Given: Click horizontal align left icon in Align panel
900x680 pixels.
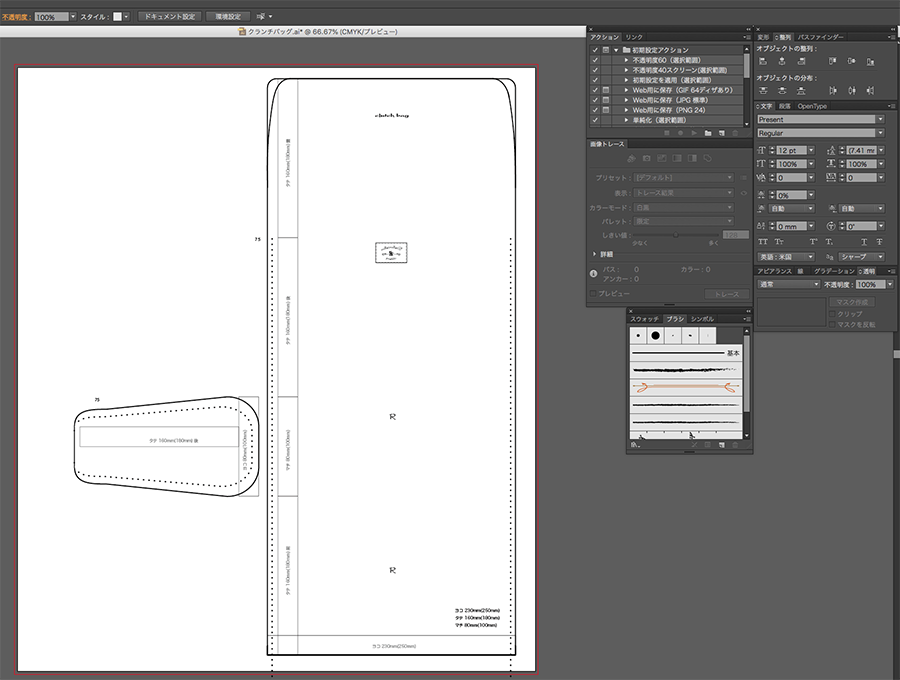Looking at the screenshot, I should click(x=764, y=61).
